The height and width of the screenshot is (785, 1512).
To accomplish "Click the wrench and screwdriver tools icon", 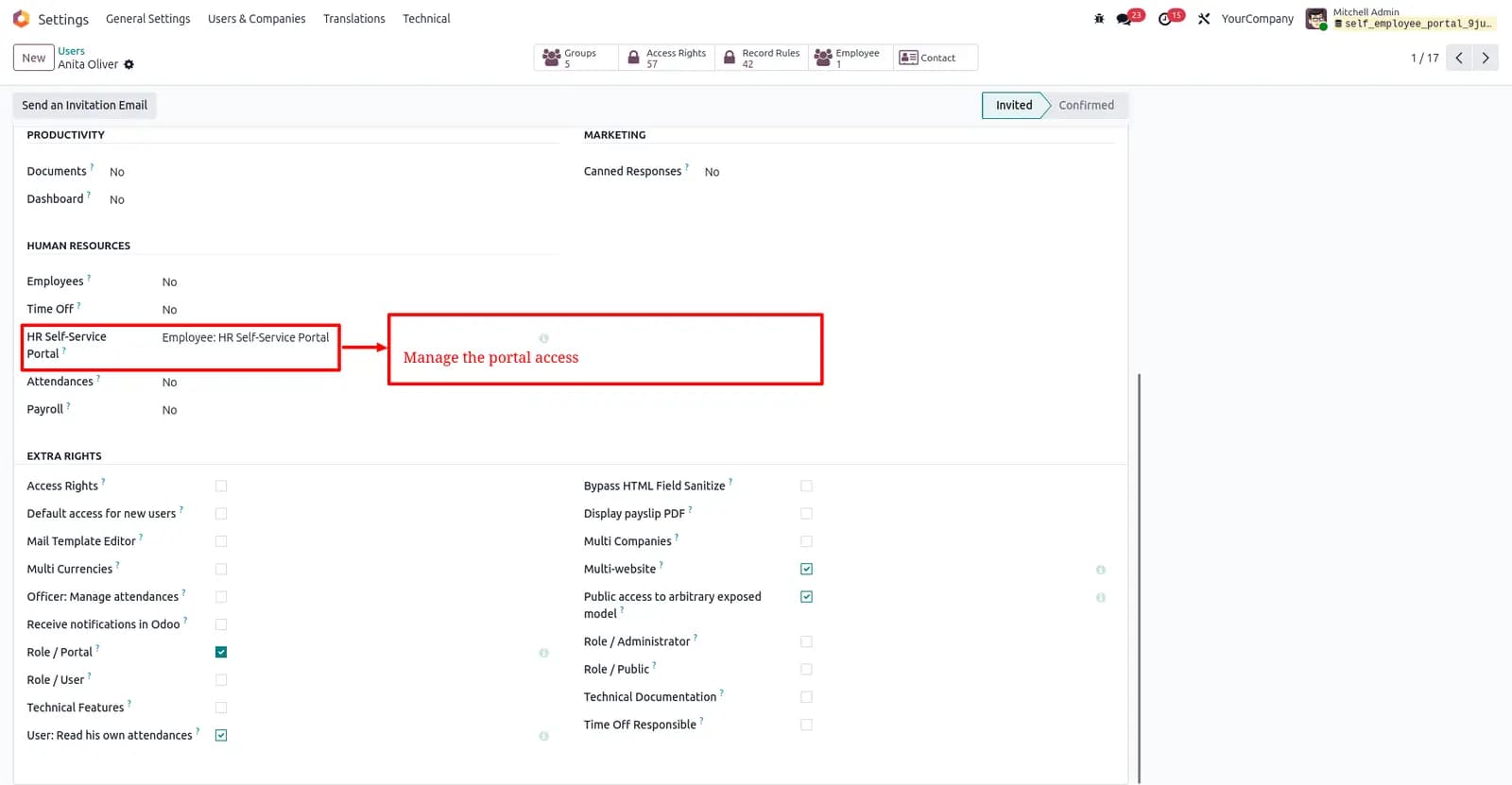I will (x=1204, y=19).
